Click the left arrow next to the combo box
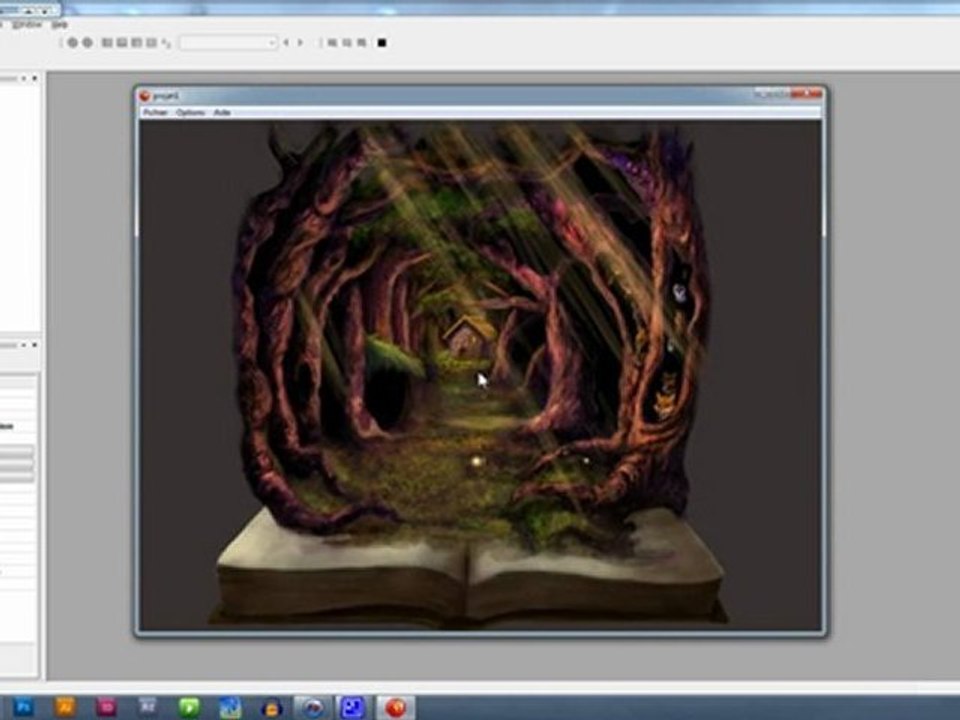The width and height of the screenshot is (960, 720). (x=286, y=42)
